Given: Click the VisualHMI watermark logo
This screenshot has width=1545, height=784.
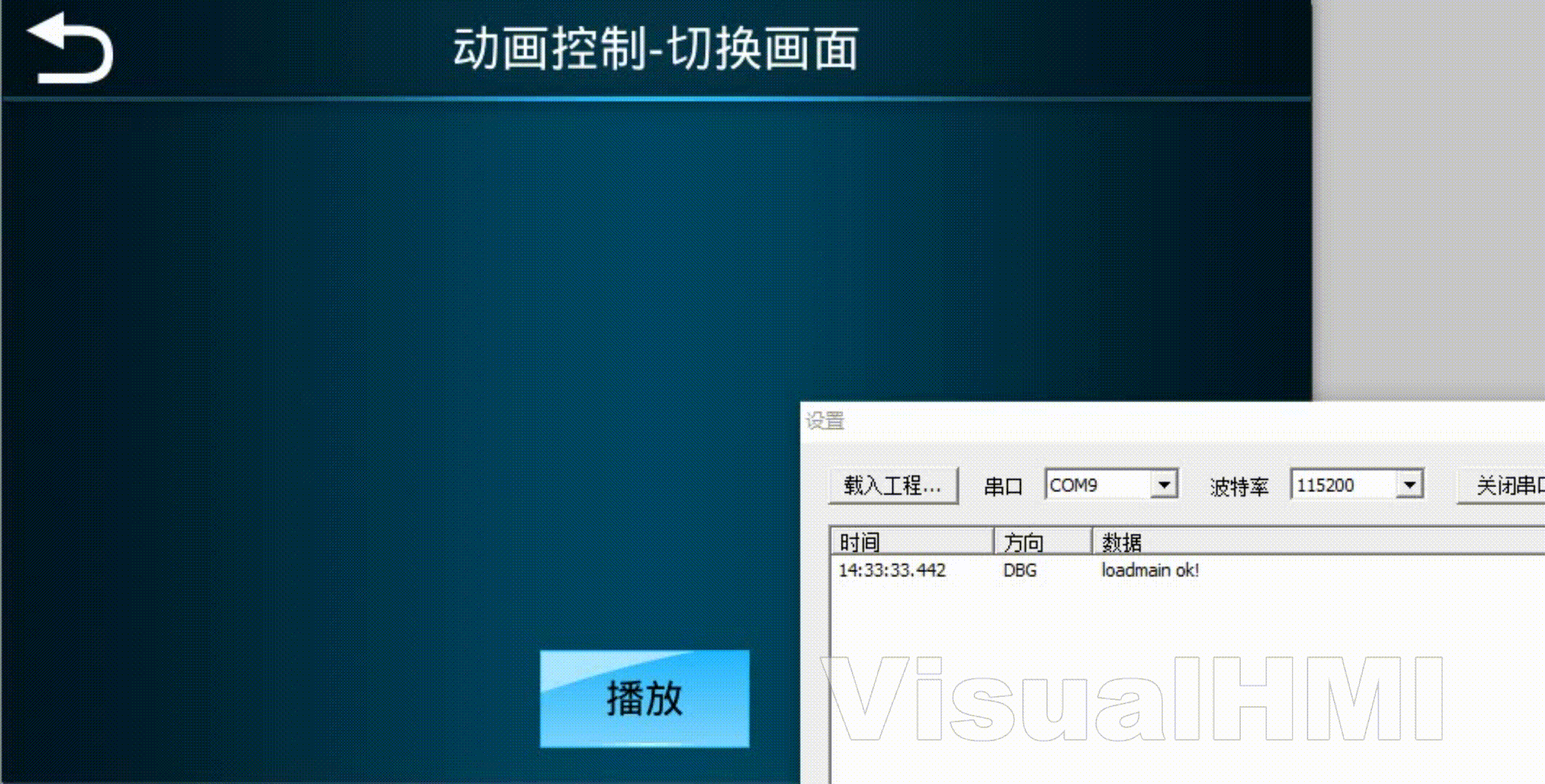Looking at the screenshot, I should [1133, 698].
